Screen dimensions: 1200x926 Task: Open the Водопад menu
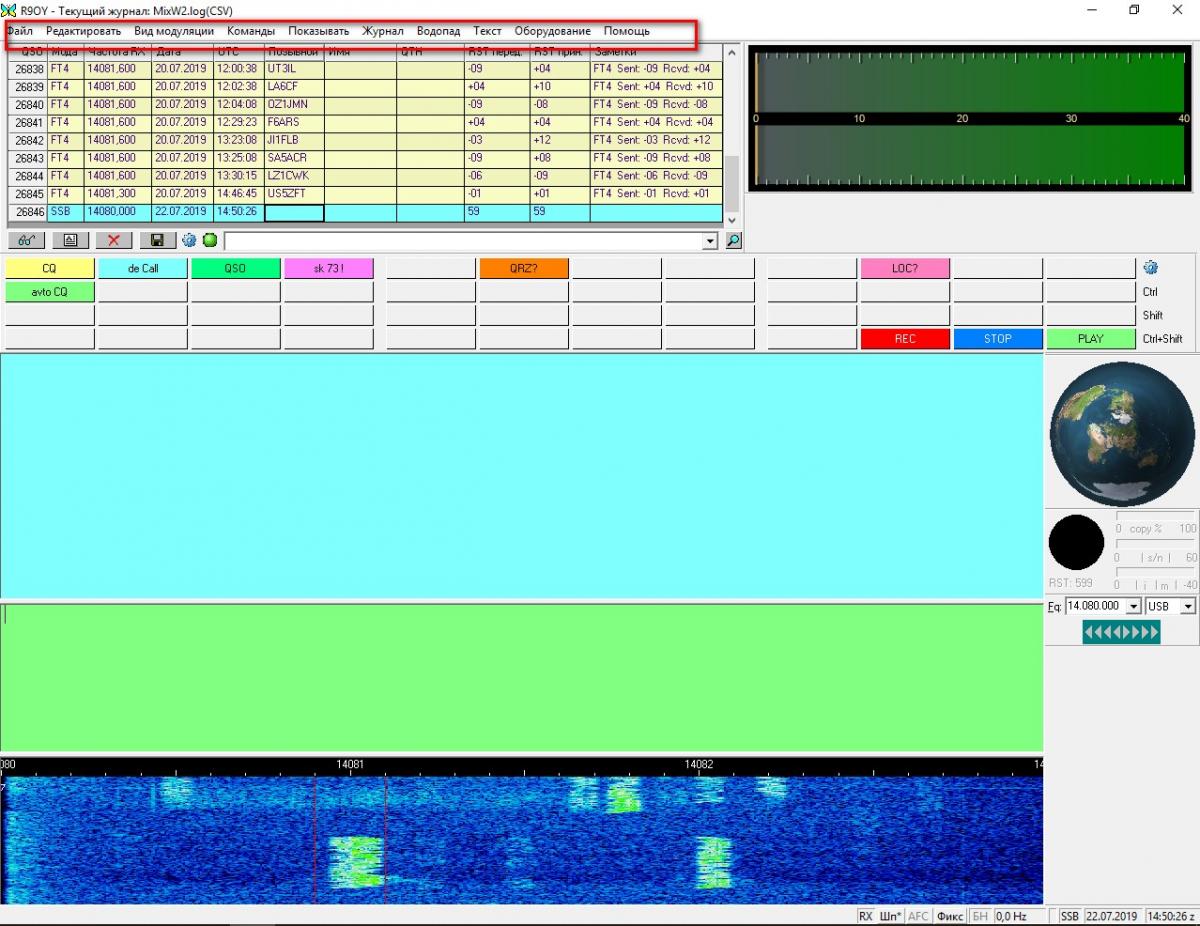pos(438,31)
